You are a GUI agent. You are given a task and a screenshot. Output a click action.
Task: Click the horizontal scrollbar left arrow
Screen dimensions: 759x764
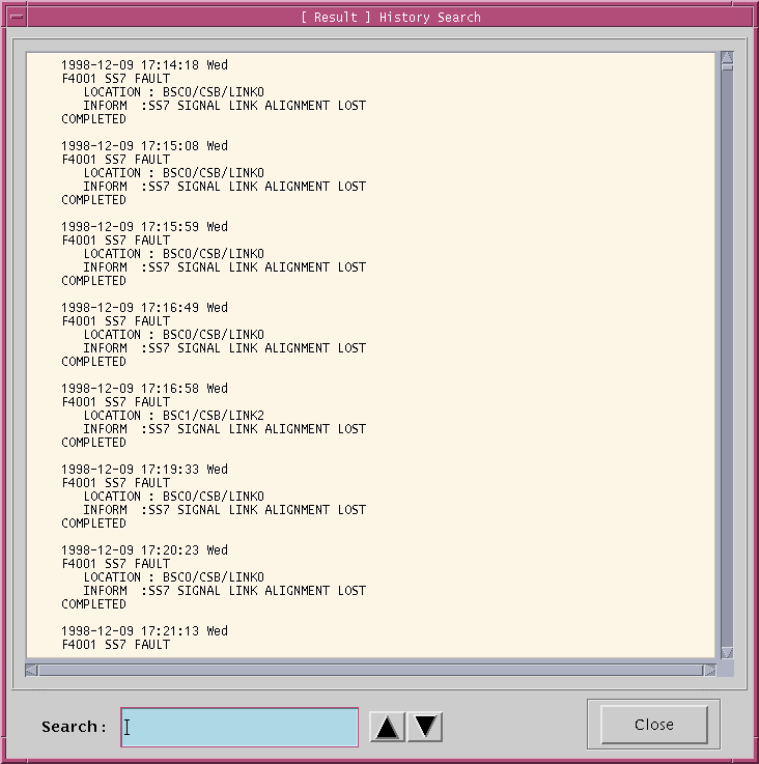tap(32, 670)
